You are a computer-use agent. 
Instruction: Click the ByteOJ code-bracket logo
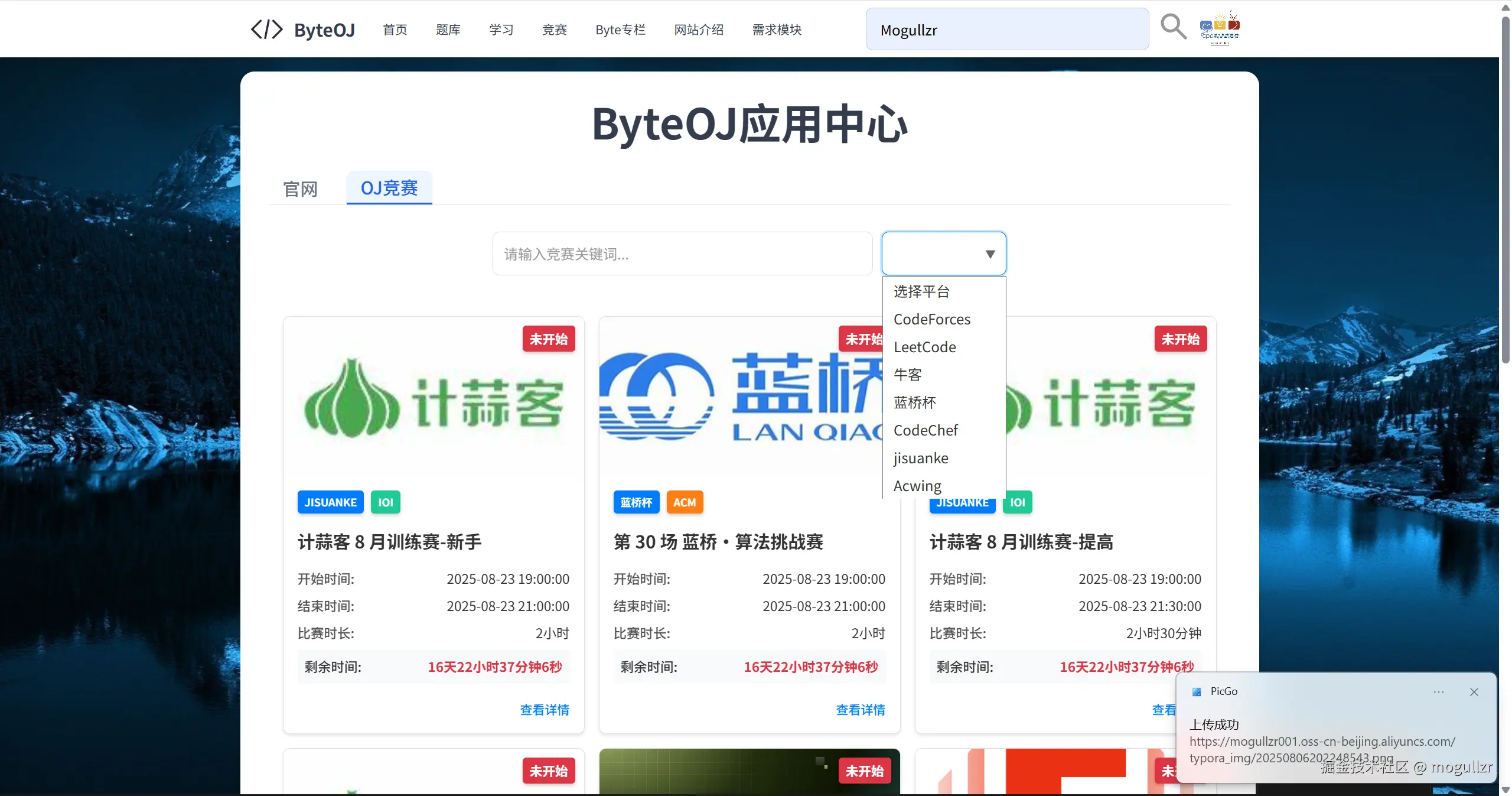[266, 29]
